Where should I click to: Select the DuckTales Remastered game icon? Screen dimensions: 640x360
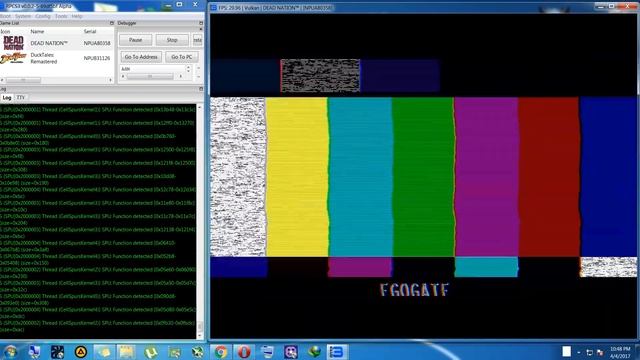[13, 58]
